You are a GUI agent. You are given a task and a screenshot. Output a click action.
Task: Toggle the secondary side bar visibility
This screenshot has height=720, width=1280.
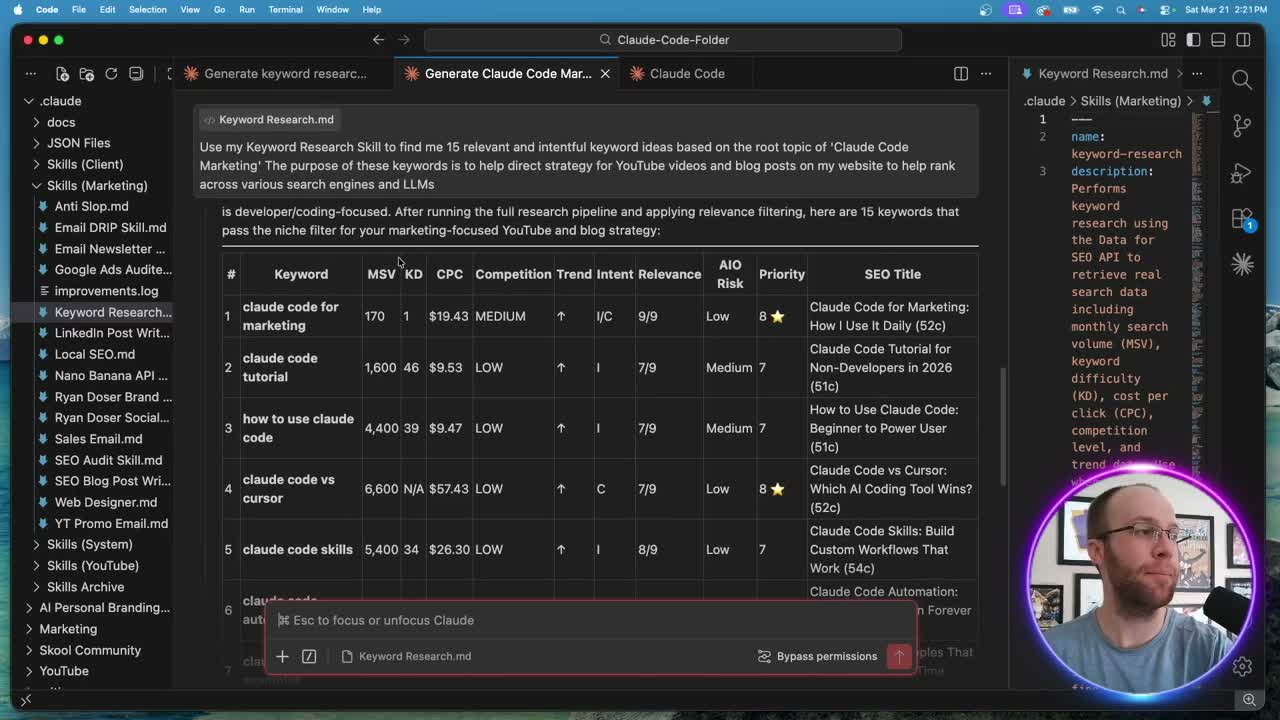(1243, 40)
